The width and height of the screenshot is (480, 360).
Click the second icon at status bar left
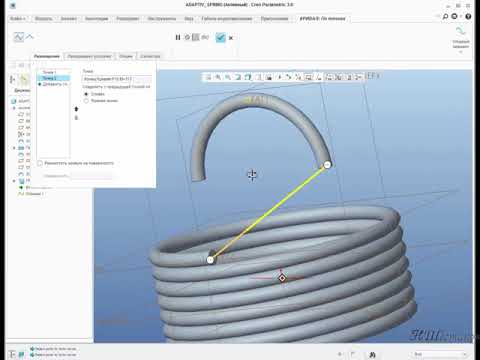tap(21, 354)
